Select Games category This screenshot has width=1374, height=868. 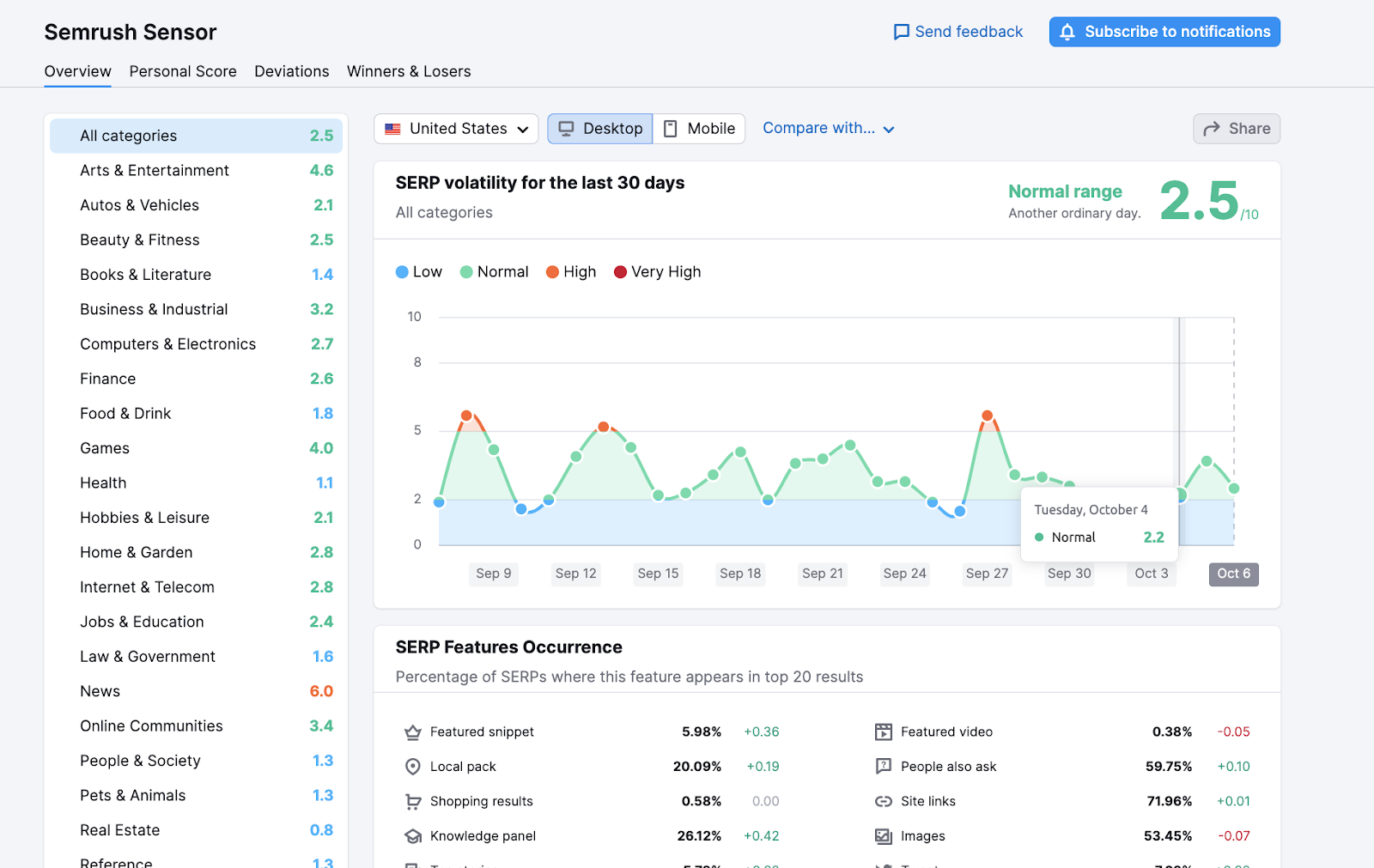coord(197,448)
